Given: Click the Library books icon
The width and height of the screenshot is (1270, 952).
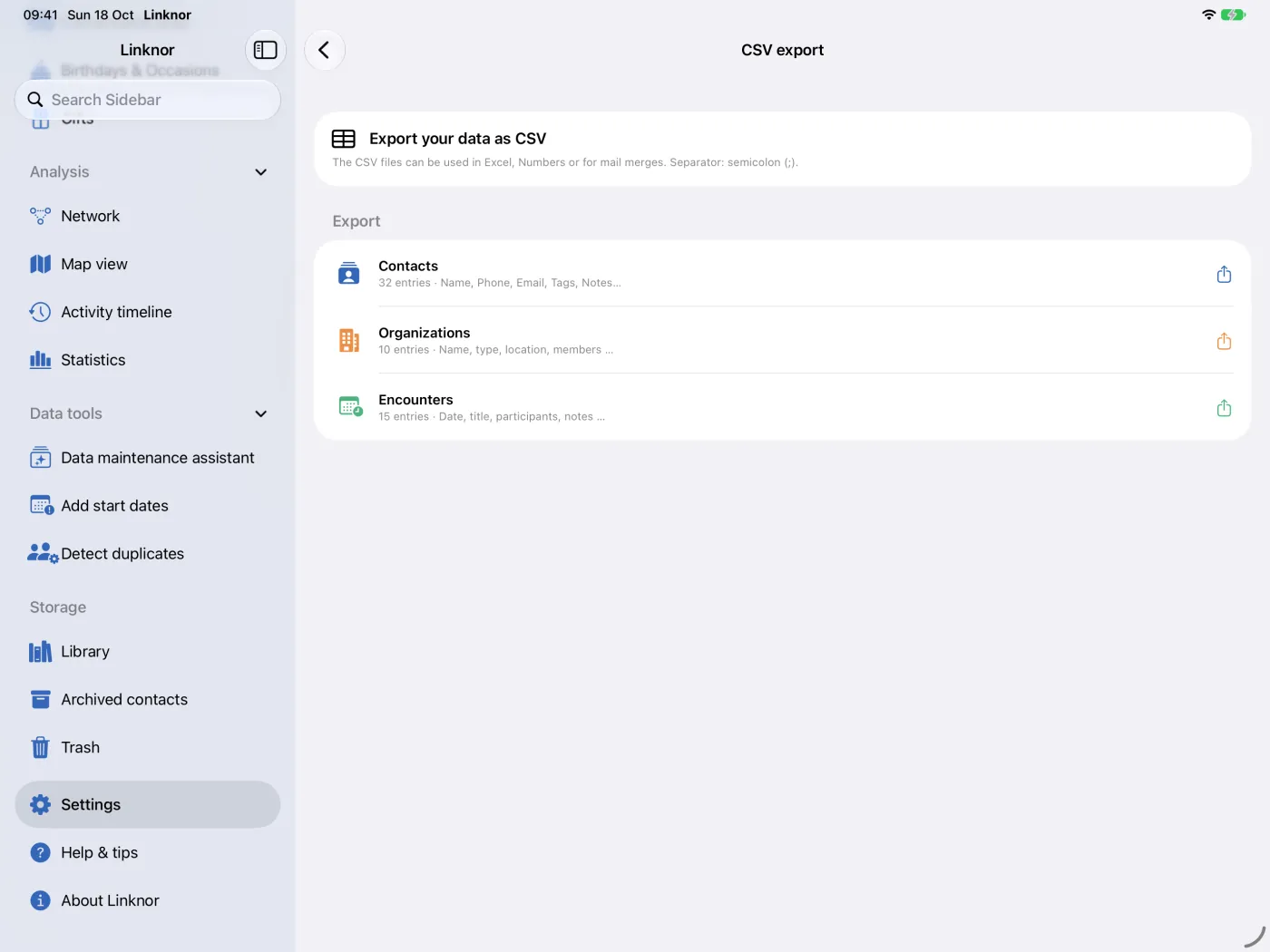Looking at the screenshot, I should (40, 652).
